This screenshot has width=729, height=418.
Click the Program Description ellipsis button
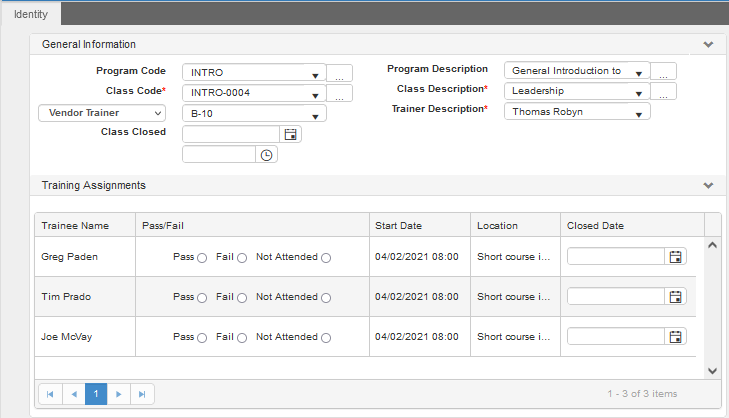(663, 71)
